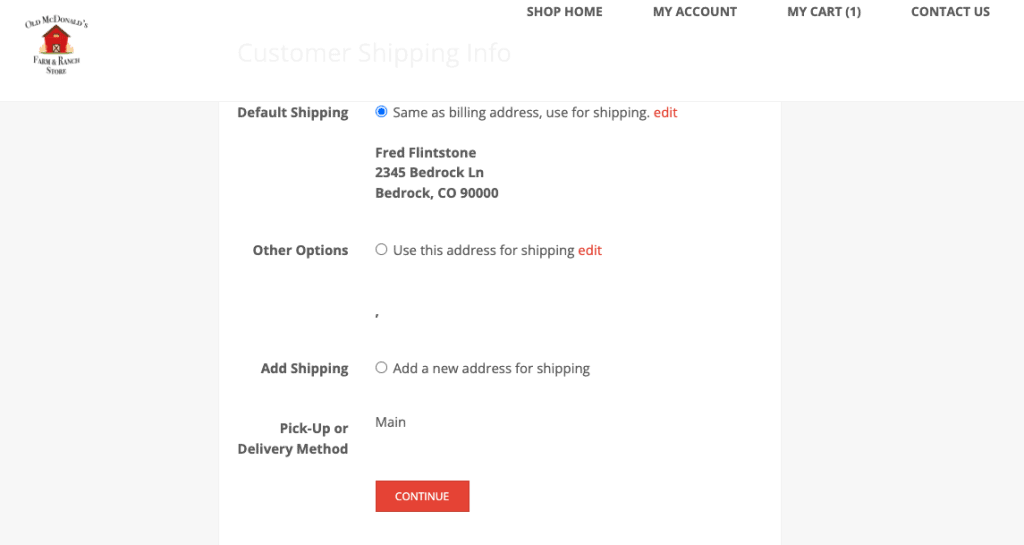
Task: Click the 'Customer Shipping Info' heading
Action: (x=374, y=53)
